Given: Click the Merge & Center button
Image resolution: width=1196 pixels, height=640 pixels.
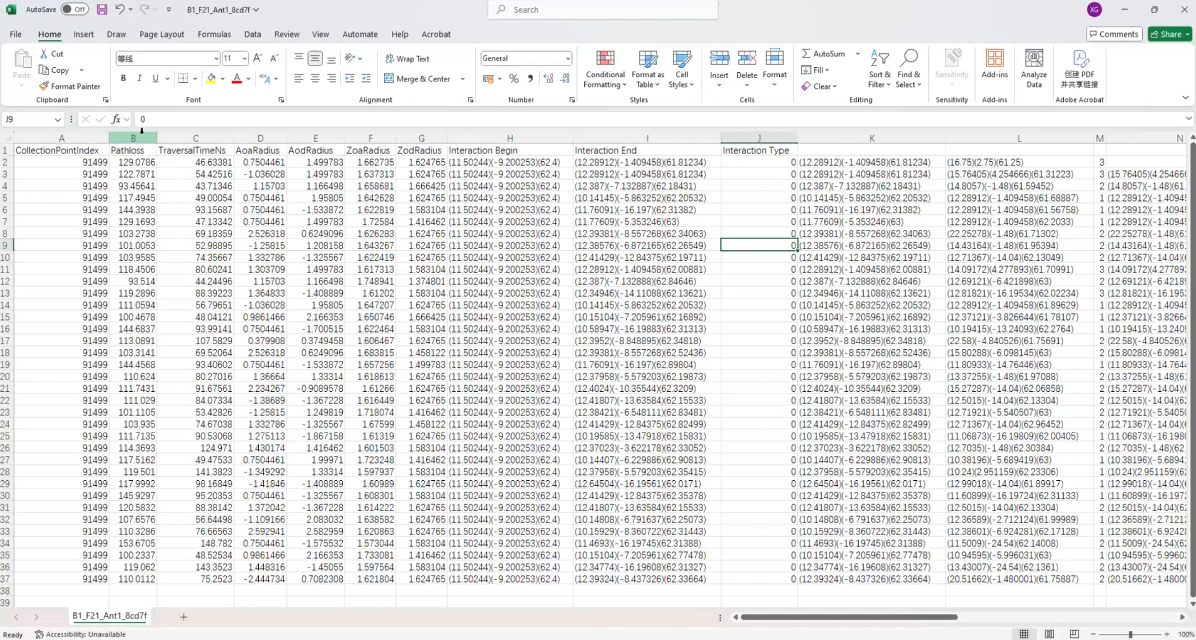Looking at the screenshot, I should click(424, 79).
